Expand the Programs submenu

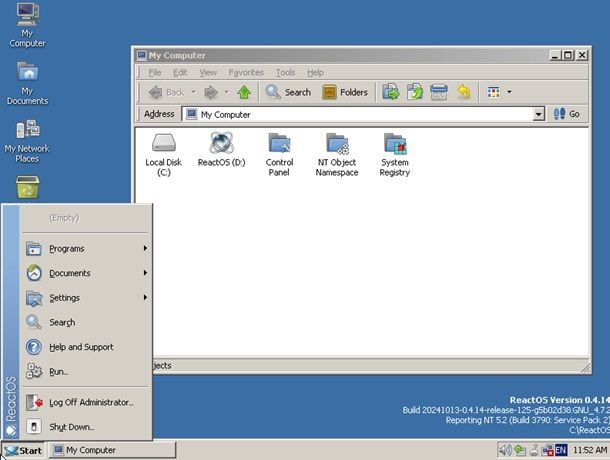[x=86, y=248]
